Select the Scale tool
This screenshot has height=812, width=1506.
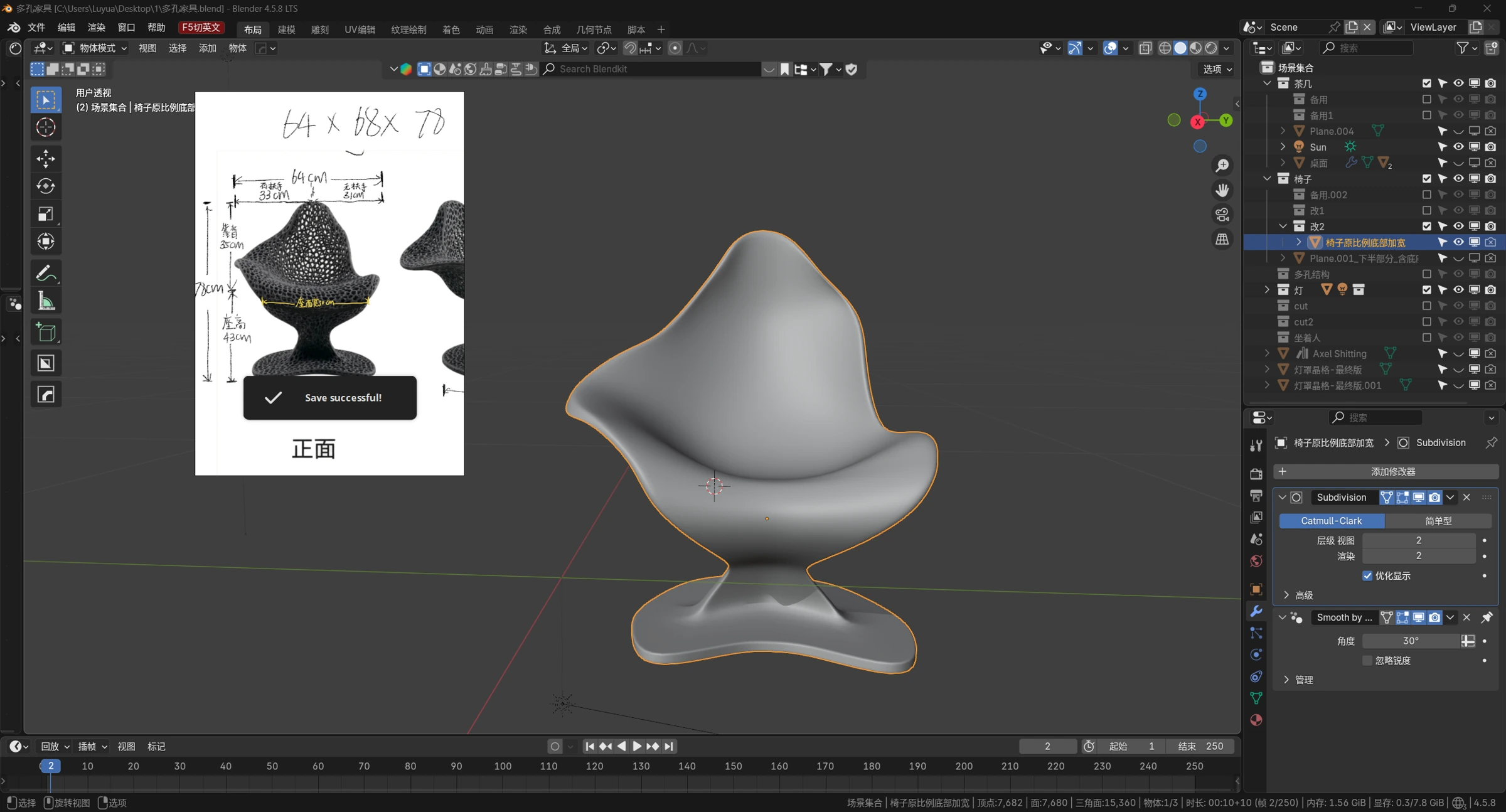46,214
